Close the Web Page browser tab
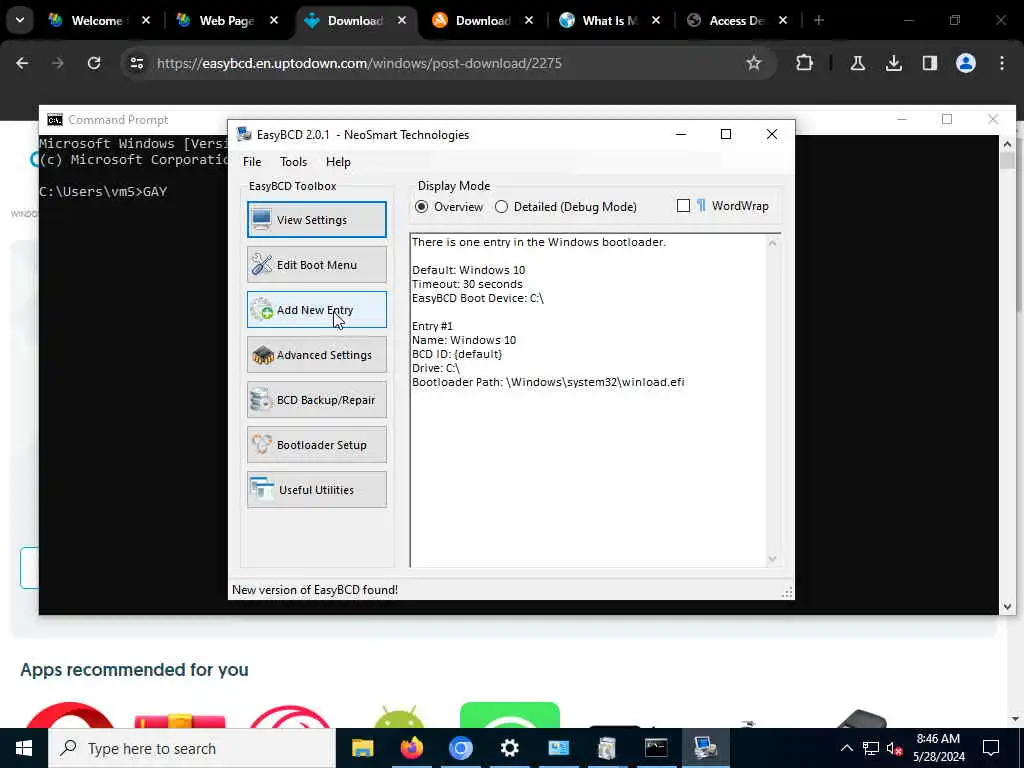1024x768 pixels. [x=274, y=20]
